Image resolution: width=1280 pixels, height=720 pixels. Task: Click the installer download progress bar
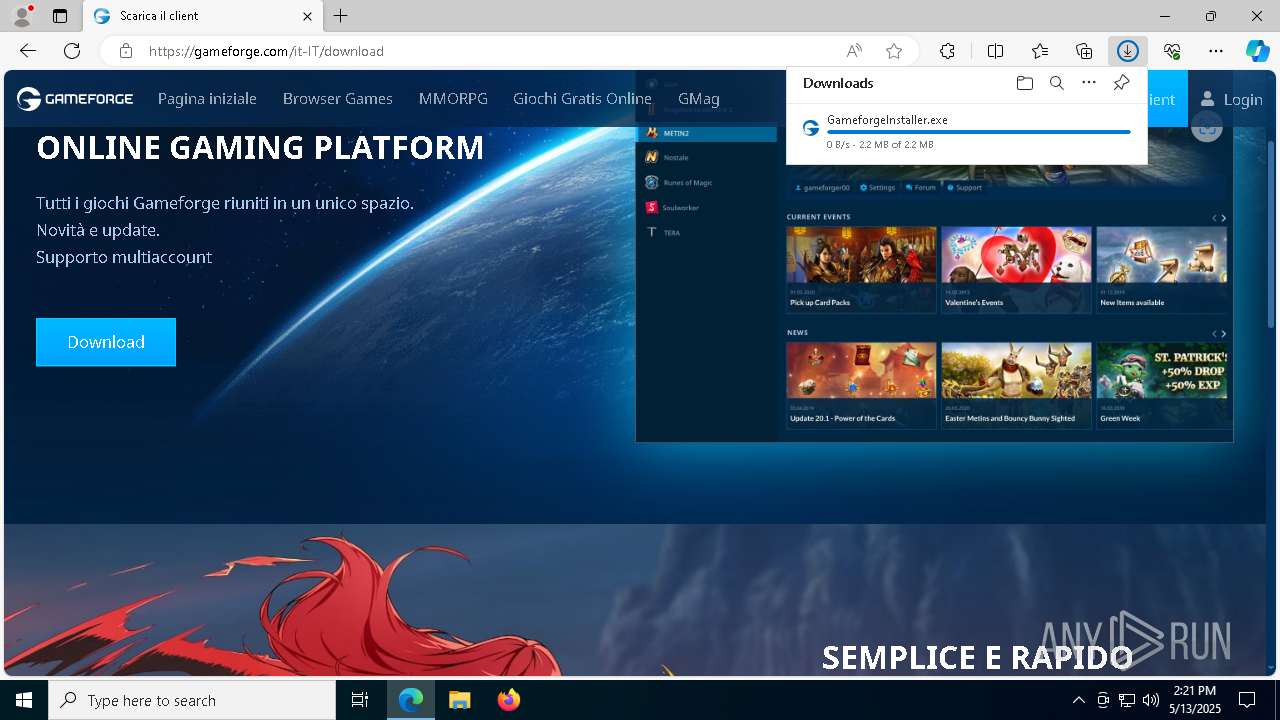coord(978,132)
